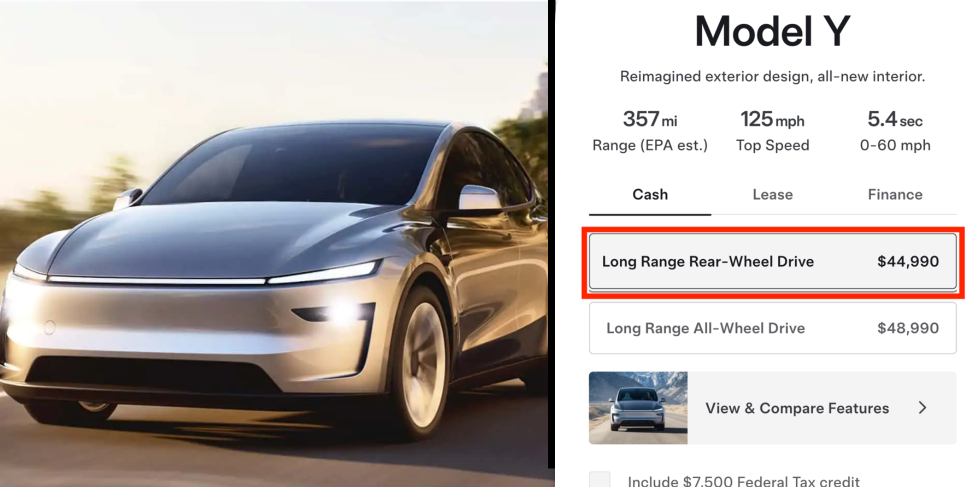Select the Finance tab
The image size is (974, 487).
(894, 195)
